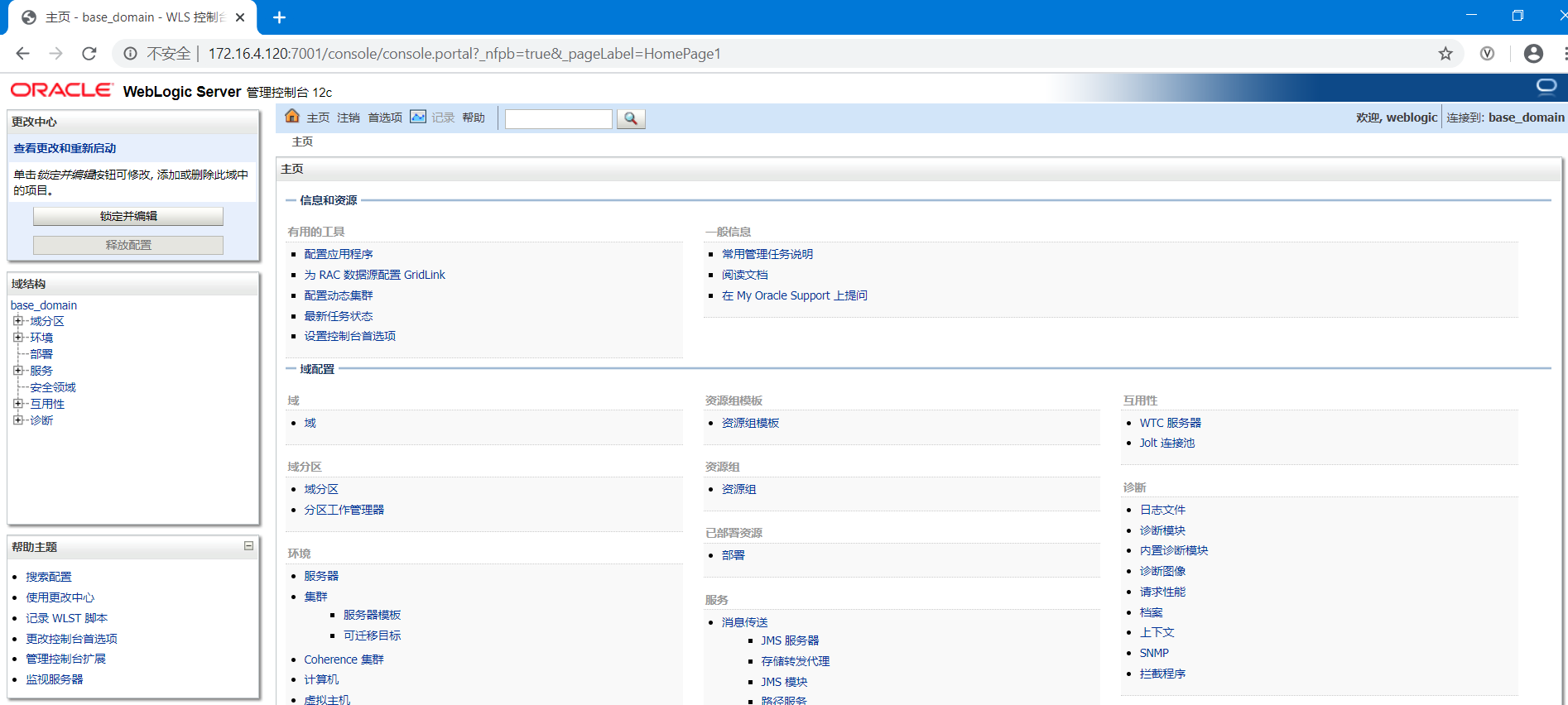The height and width of the screenshot is (705, 1568).
Task: Open 为 RAC 数据源配置 GridLink link
Action: (x=374, y=275)
